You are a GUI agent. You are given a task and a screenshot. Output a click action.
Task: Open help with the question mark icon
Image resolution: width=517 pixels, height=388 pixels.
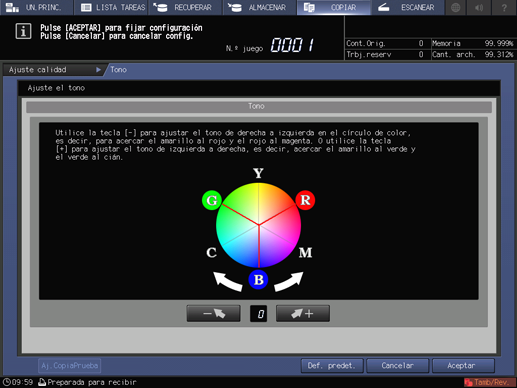(504, 7)
